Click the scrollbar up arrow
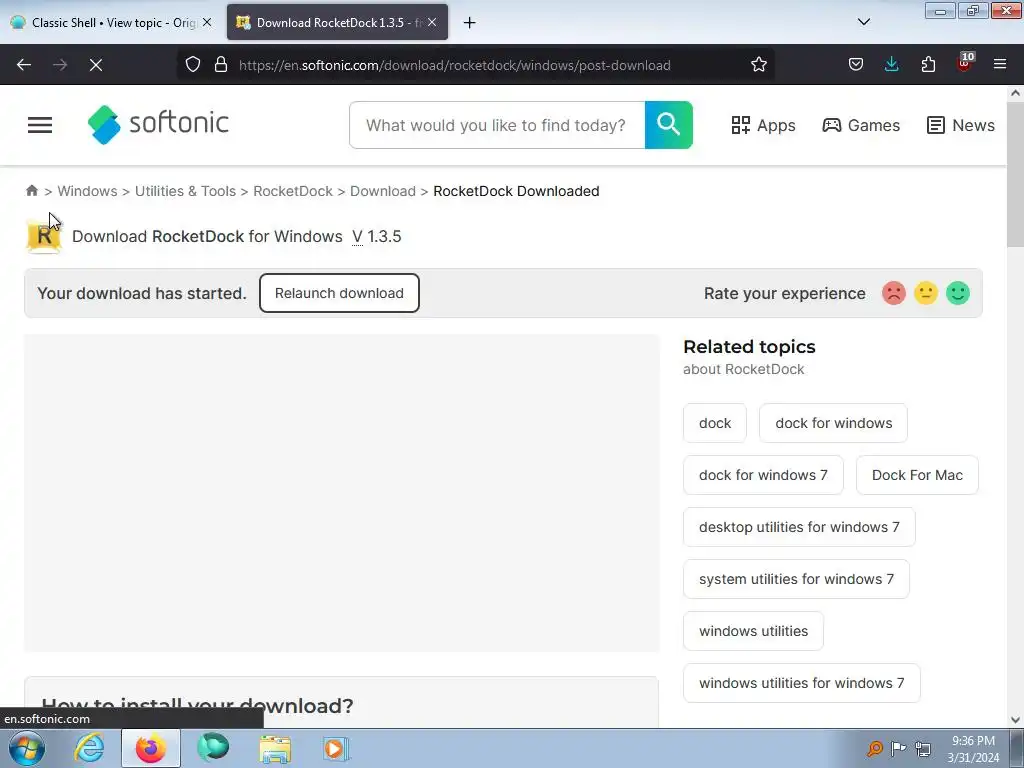Image resolution: width=1024 pixels, height=768 pixels. [x=1015, y=93]
